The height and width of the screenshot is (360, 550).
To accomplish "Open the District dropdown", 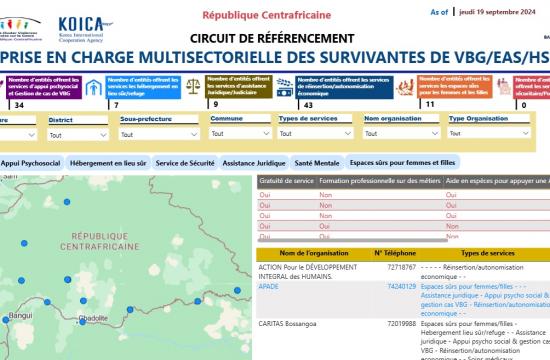I will coord(78,135).
